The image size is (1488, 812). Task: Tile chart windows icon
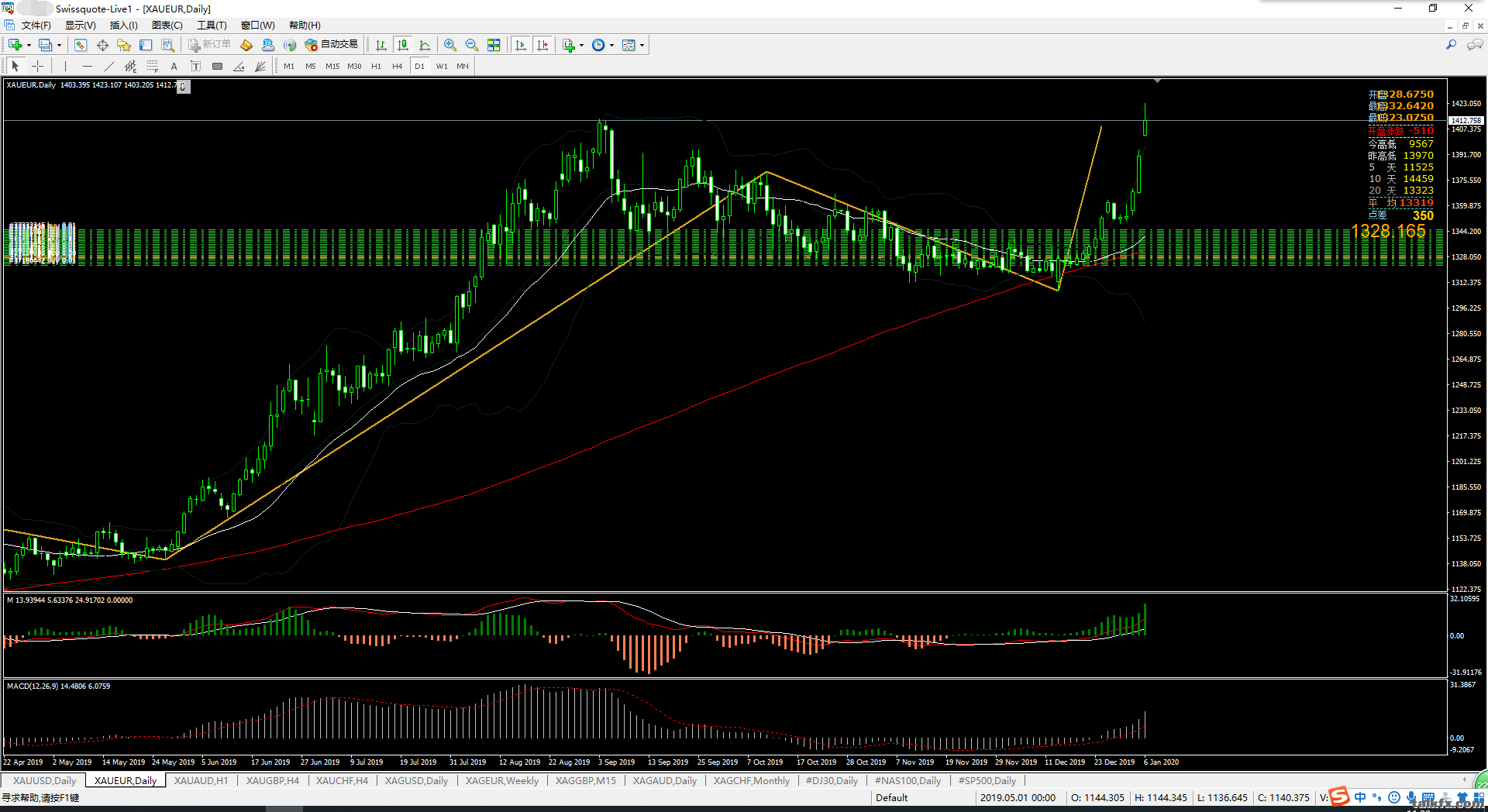(494, 45)
